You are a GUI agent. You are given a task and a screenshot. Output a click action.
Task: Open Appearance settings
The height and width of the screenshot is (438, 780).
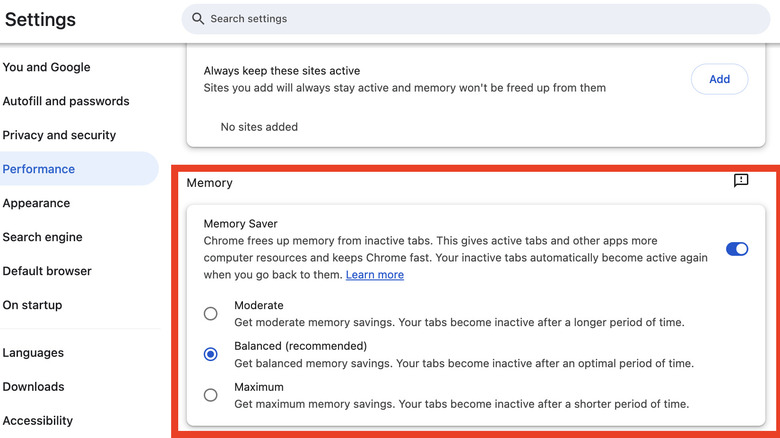tap(36, 203)
